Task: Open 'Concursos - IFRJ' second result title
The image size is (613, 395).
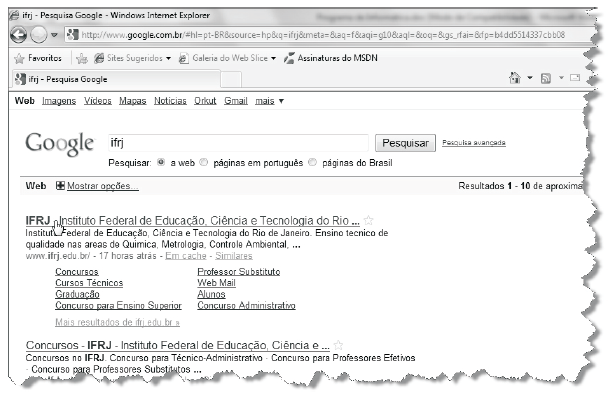Action: [x=177, y=346]
